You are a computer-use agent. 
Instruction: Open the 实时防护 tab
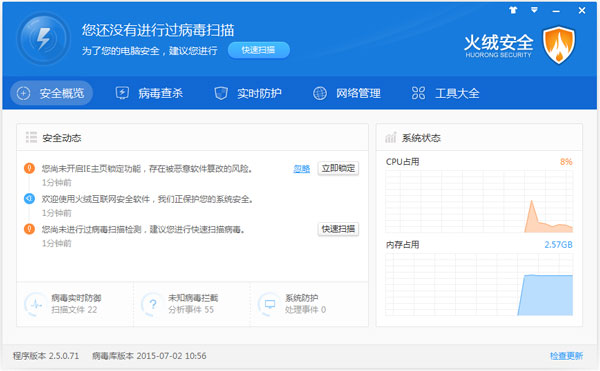coord(248,93)
